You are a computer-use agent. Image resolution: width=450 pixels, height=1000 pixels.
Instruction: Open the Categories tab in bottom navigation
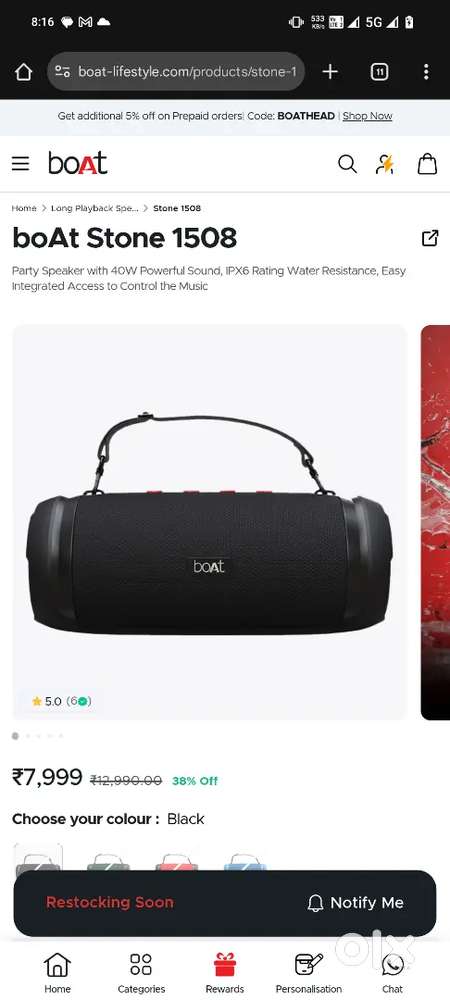pyautogui.click(x=141, y=973)
